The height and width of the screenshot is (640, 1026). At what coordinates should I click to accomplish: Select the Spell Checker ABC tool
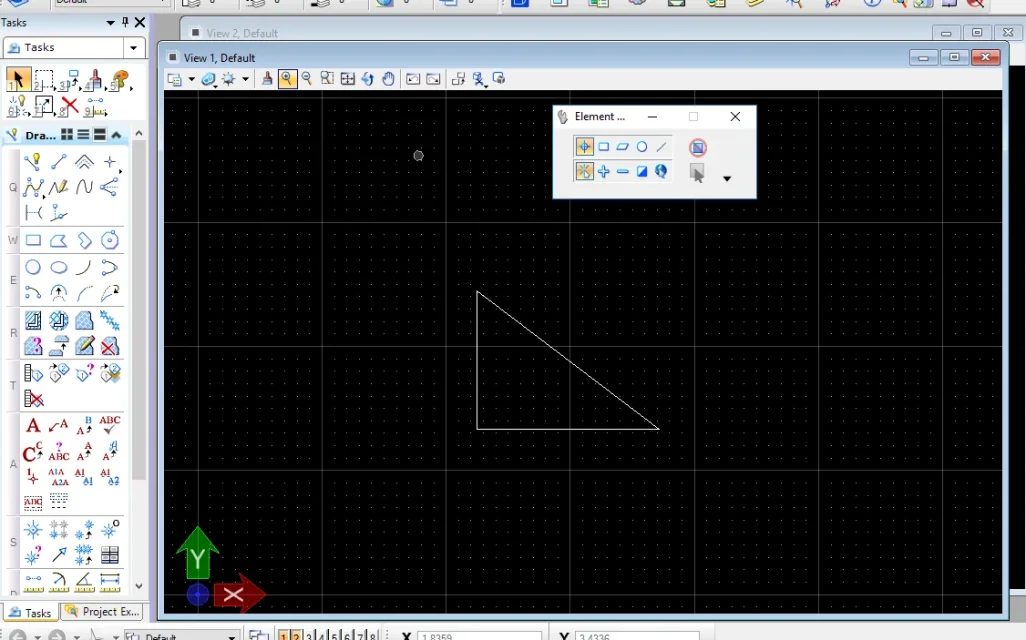pos(110,425)
